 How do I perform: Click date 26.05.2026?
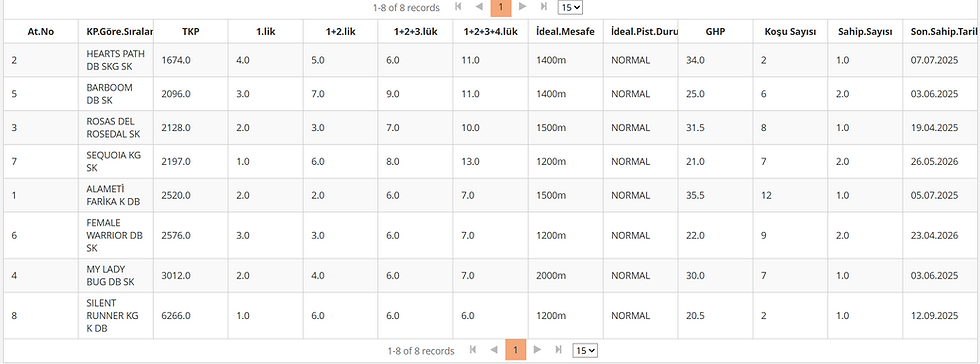[934, 161]
